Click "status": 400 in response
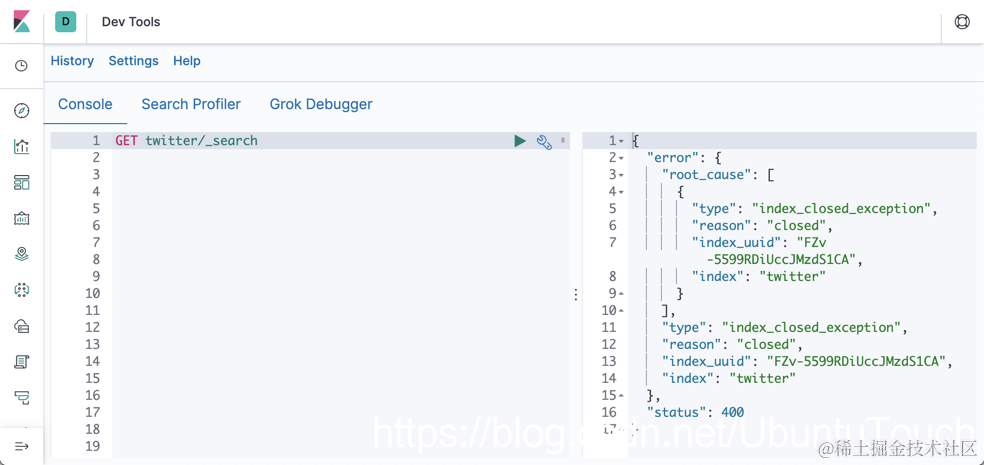Screen dimensions: 984x465 click(x=695, y=412)
